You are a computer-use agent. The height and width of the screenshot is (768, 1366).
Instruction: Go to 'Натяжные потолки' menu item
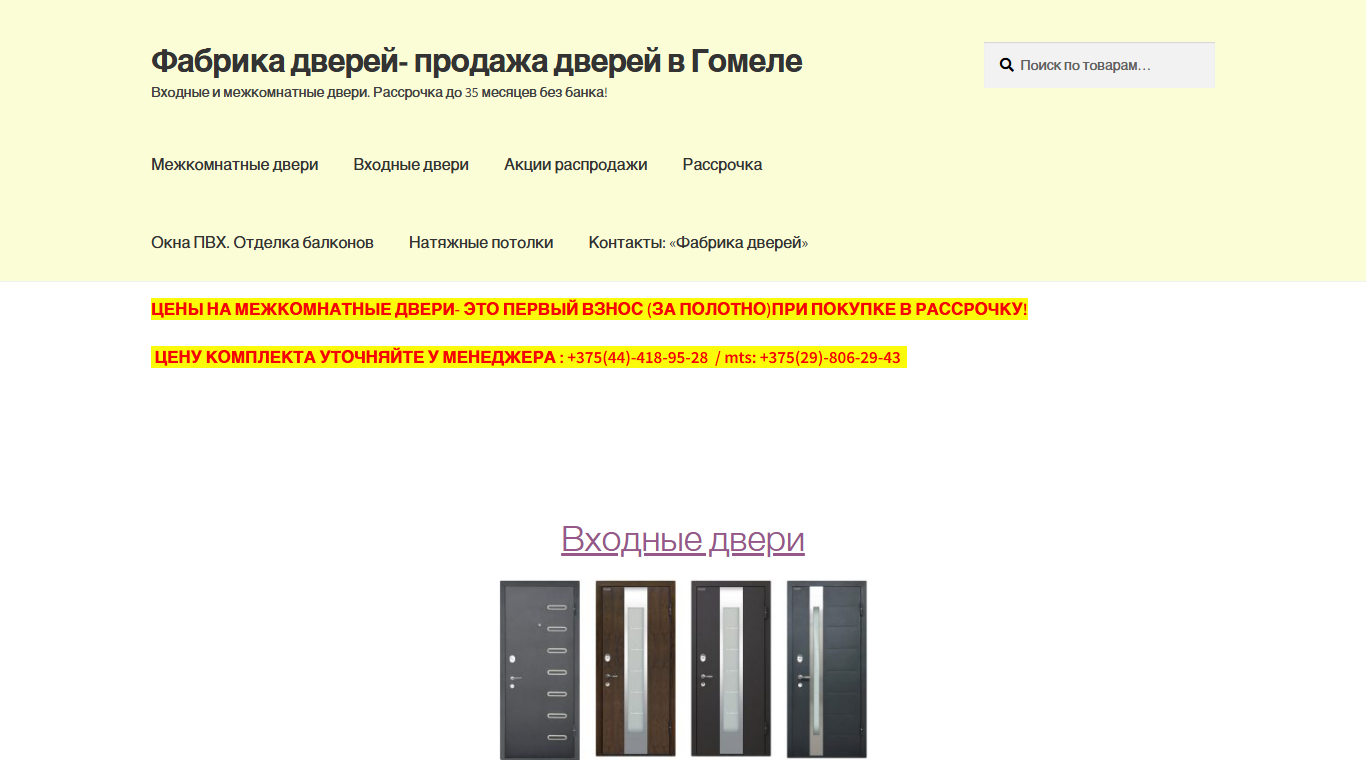click(x=481, y=243)
